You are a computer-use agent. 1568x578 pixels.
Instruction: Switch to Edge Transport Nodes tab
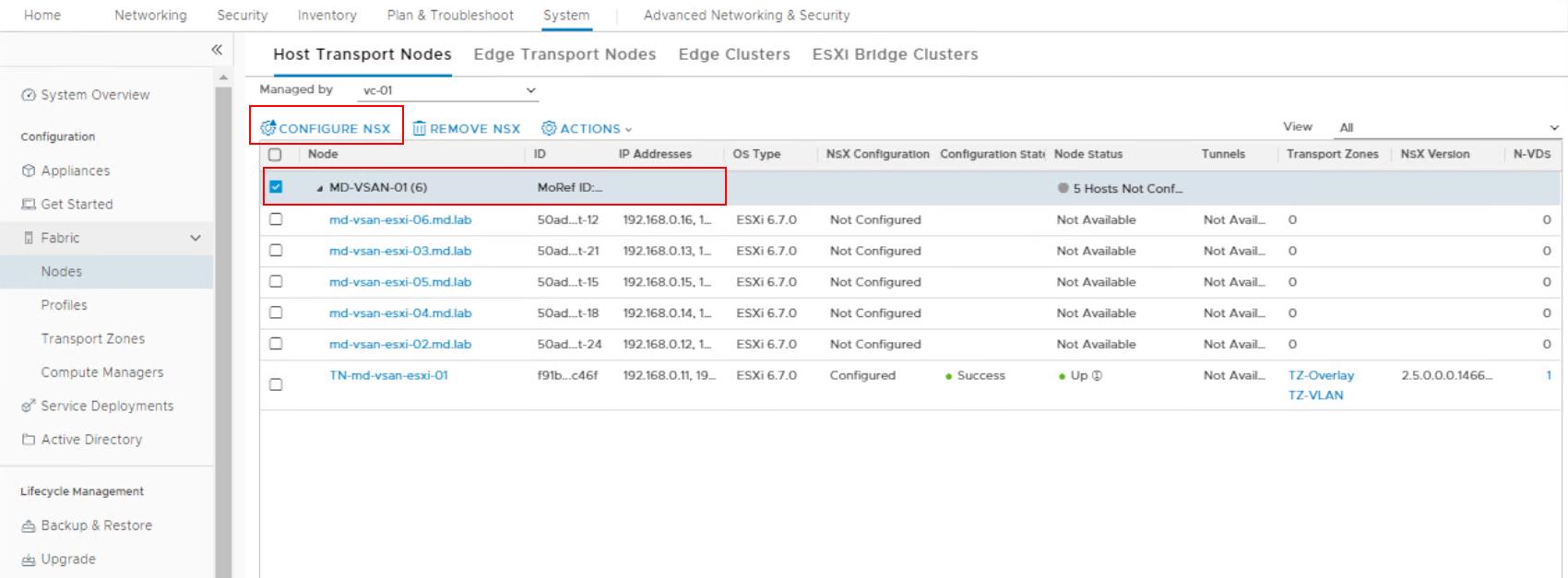point(564,54)
